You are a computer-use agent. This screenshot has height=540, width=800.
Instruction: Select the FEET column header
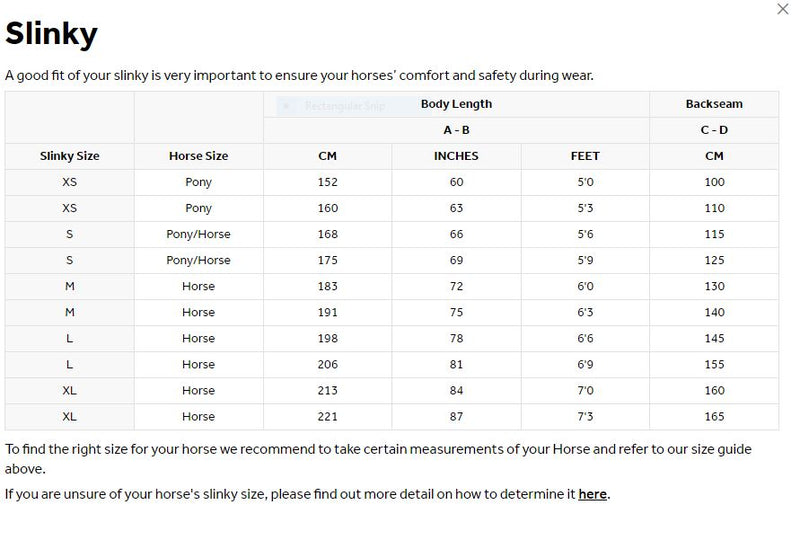tap(585, 156)
